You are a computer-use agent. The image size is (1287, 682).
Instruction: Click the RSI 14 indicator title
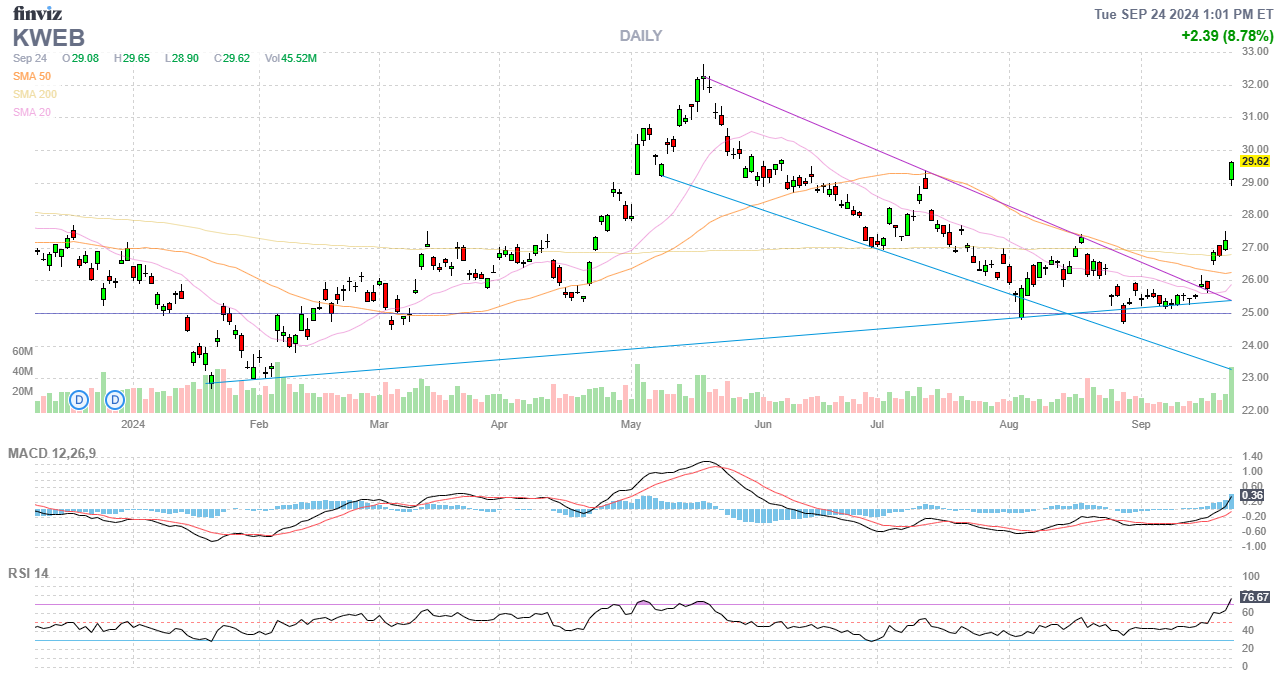tap(28, 574)
